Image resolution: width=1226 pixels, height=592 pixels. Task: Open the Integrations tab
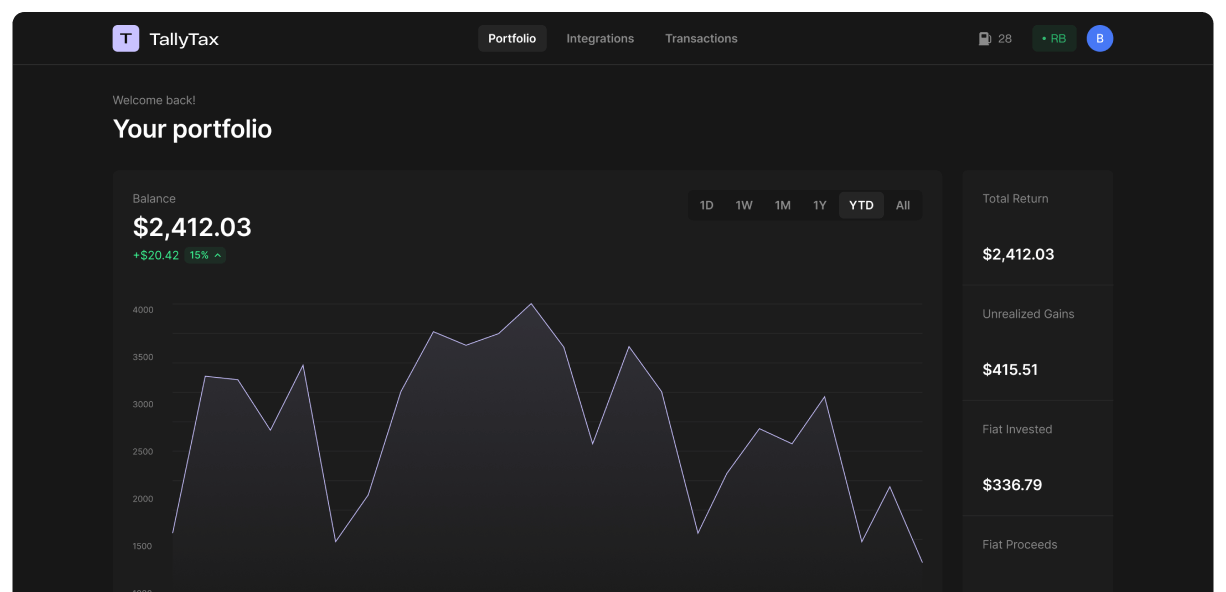coord(600,39)
